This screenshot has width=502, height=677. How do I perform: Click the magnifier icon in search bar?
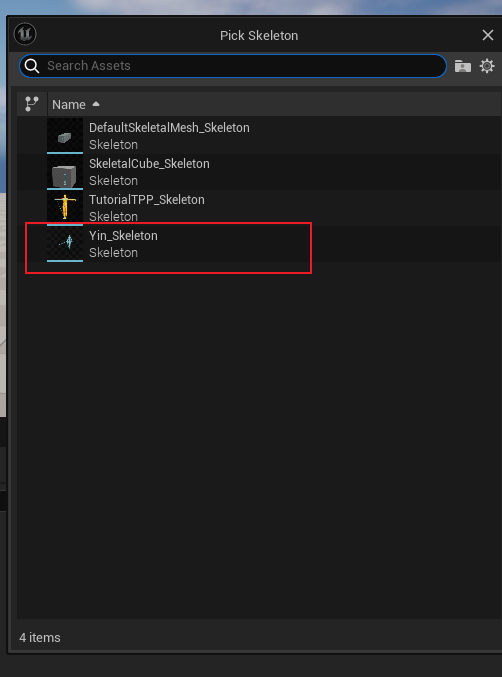pos(32,66)
